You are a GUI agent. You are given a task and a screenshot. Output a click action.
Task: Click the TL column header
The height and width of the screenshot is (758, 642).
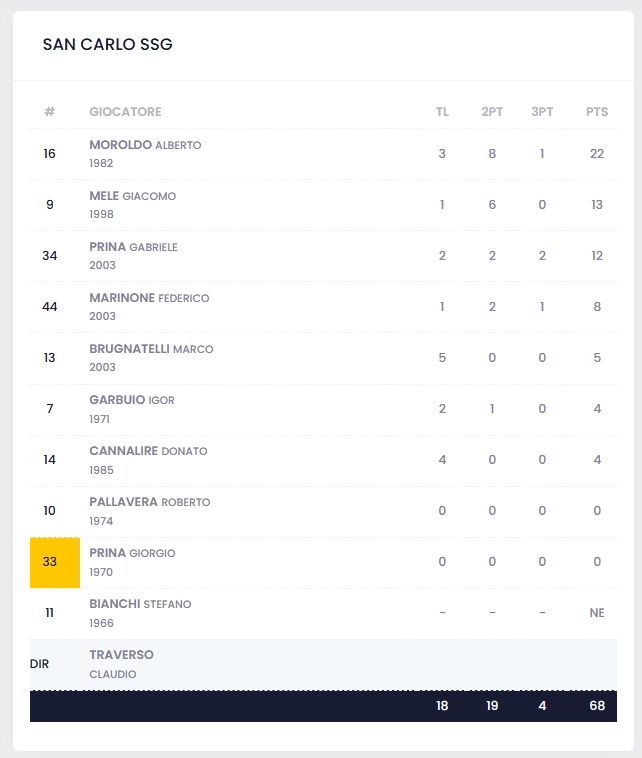pyautogui.click(x=442, y=112)
